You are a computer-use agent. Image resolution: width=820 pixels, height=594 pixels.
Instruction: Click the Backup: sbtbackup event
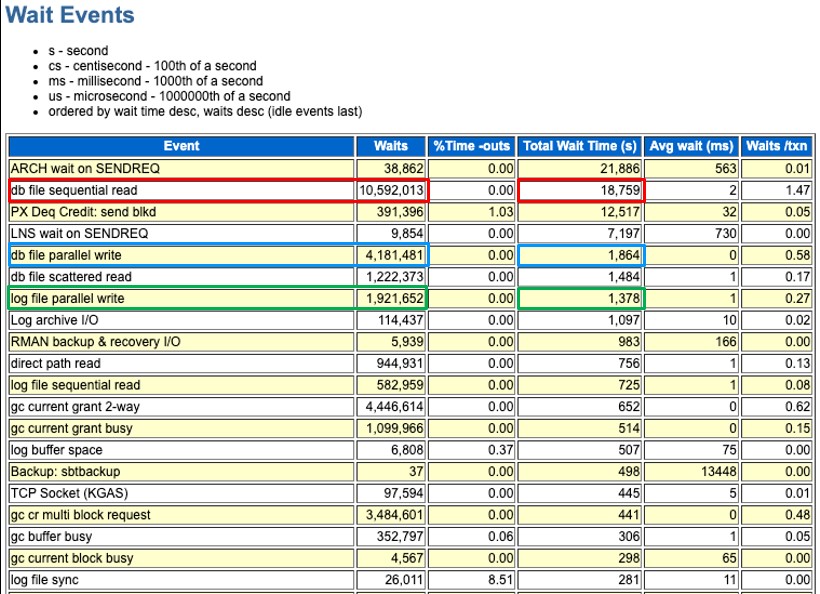[x=65, y=471]
